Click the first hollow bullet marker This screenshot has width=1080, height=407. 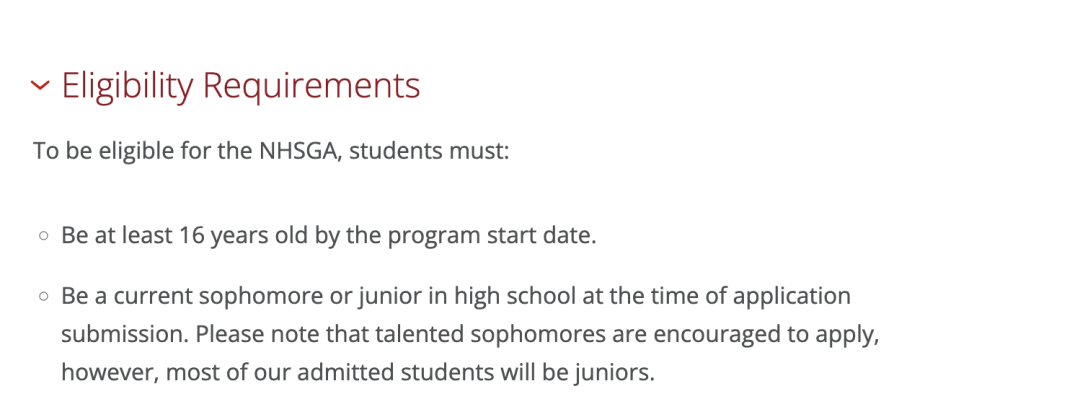click(x=44, y=236)
